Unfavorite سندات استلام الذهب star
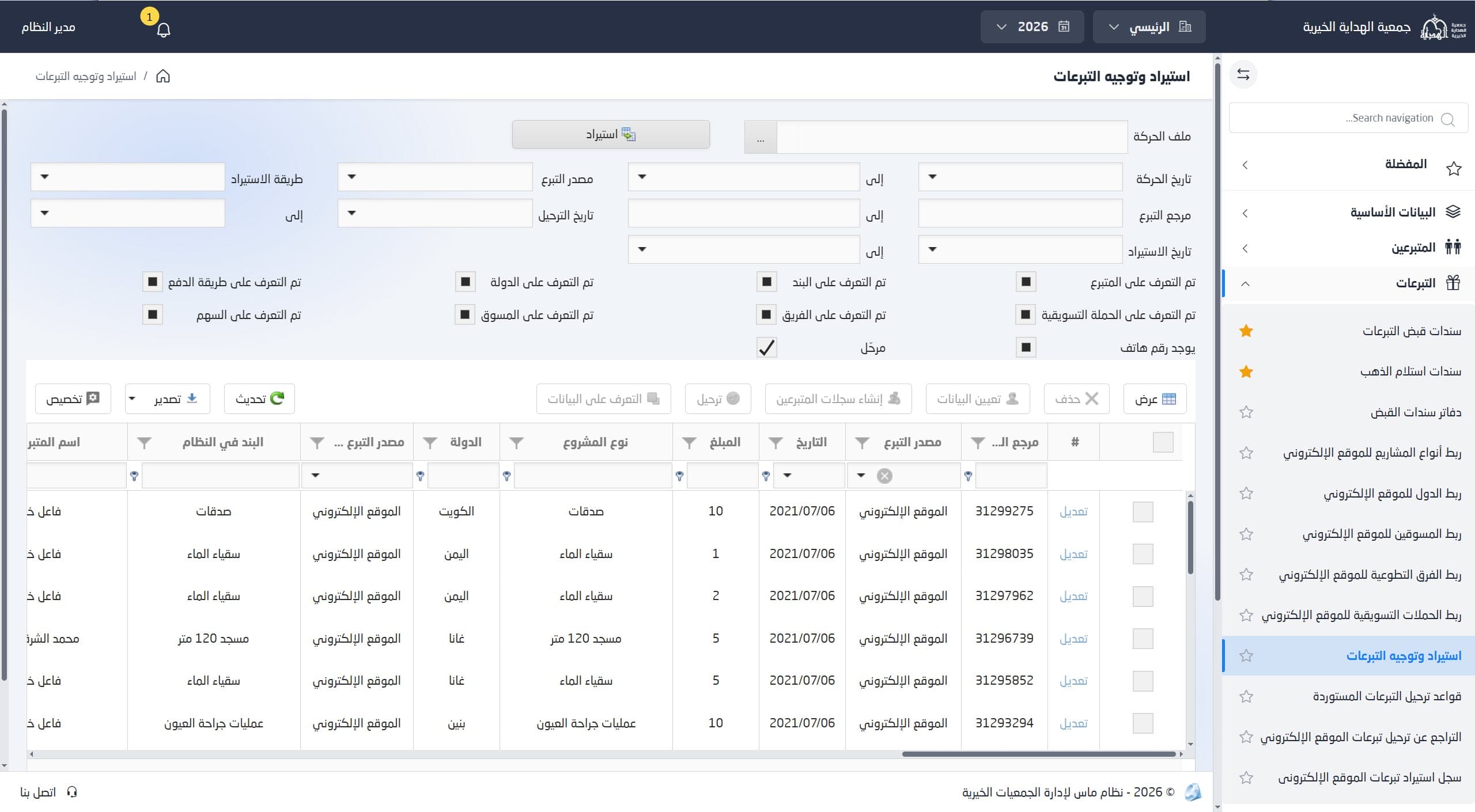Viewport: 1475px width, 812px height. point(1246,371)
